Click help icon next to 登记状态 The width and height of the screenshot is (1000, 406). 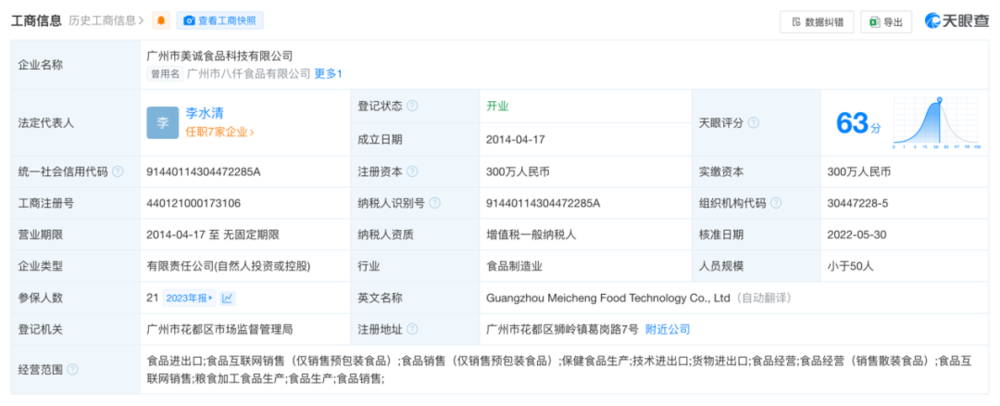(x=412, y=105)
